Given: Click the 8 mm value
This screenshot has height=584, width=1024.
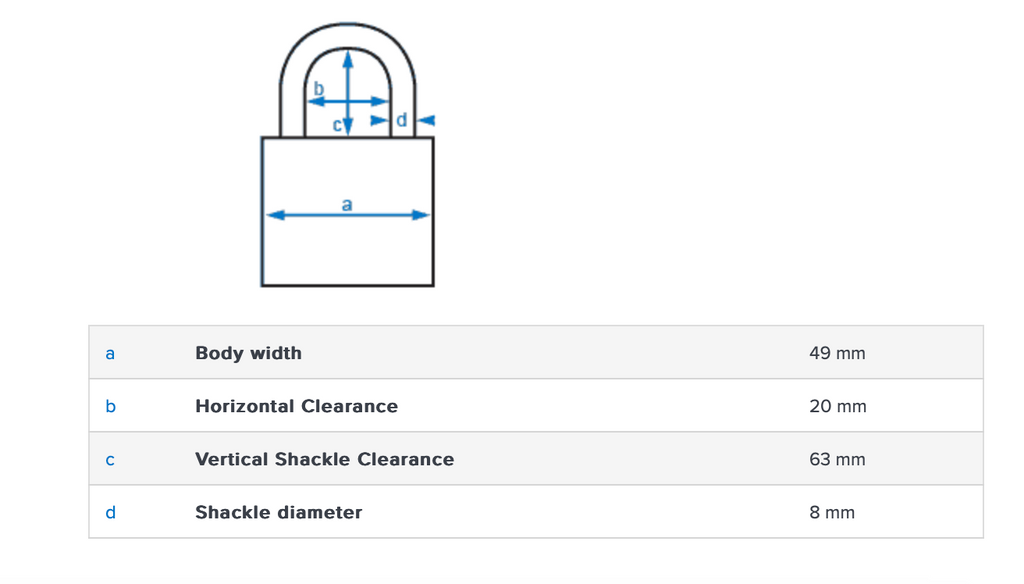Looking at the screenshot, I should pos(832,513).
